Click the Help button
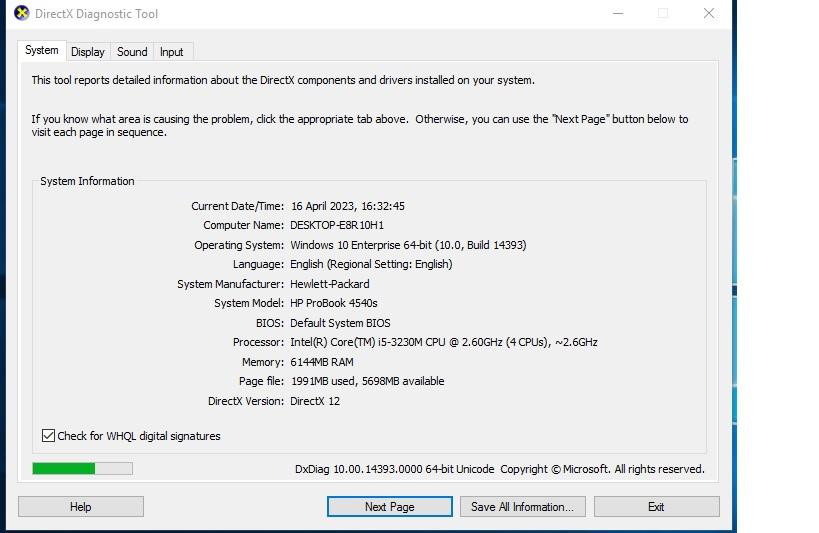819x533 pixels. point(81,506)
